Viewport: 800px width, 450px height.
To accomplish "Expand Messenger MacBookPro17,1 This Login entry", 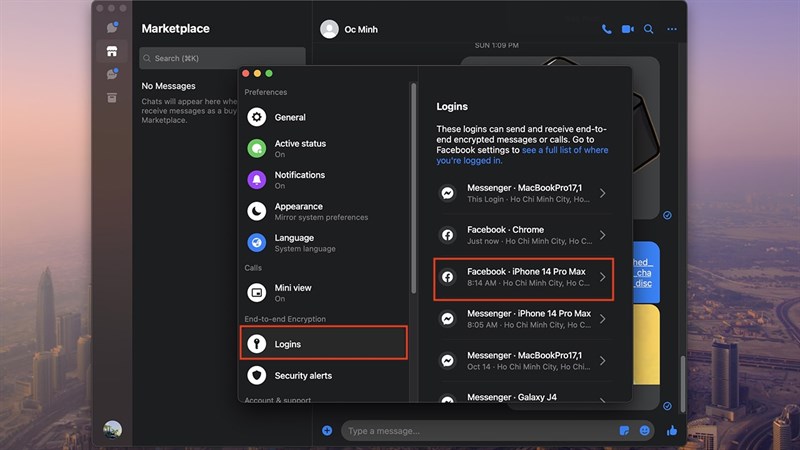I will pyautogui.click(x=523, y=193).
